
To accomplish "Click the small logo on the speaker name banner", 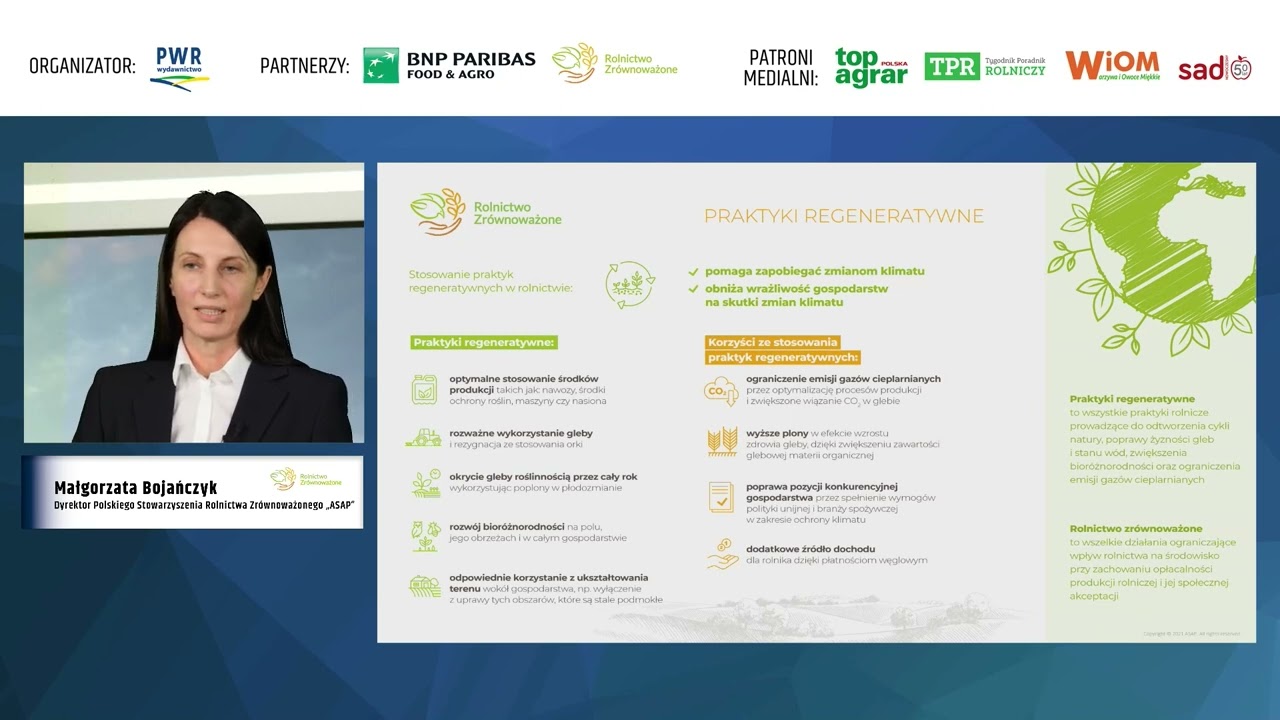I will 306,478.
